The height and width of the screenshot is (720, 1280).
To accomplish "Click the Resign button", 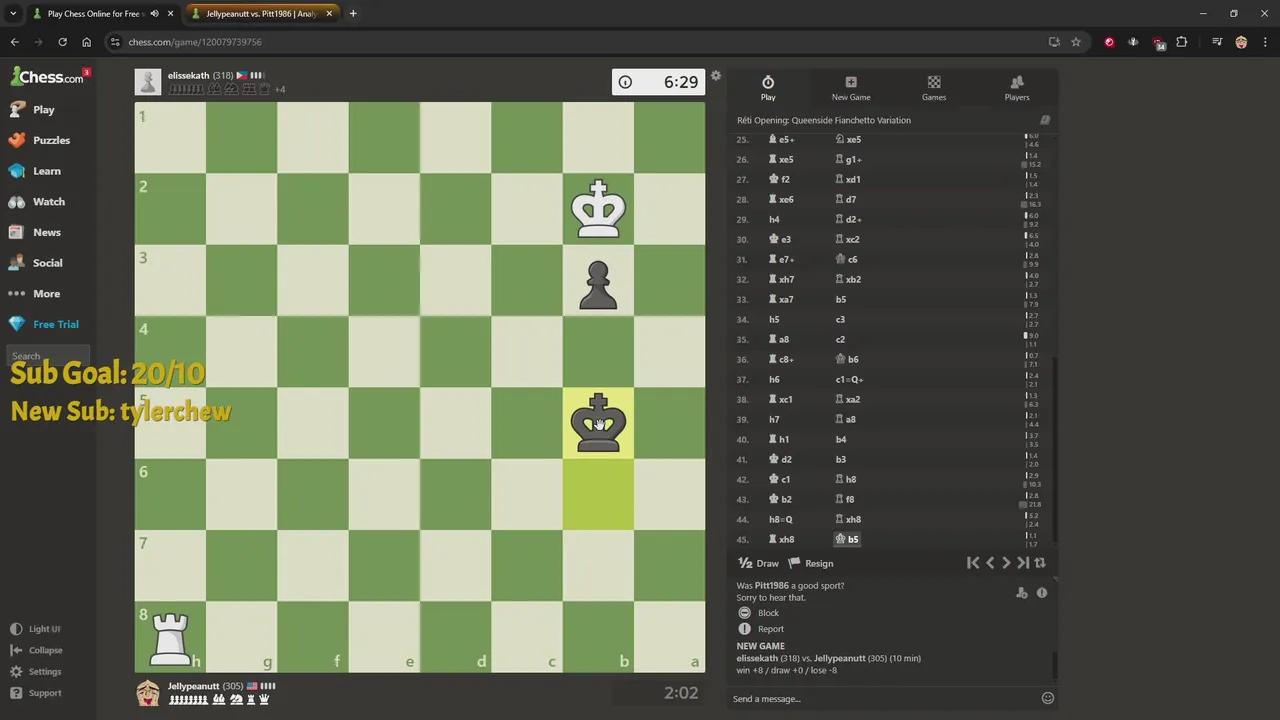I will tap(811, 563).
